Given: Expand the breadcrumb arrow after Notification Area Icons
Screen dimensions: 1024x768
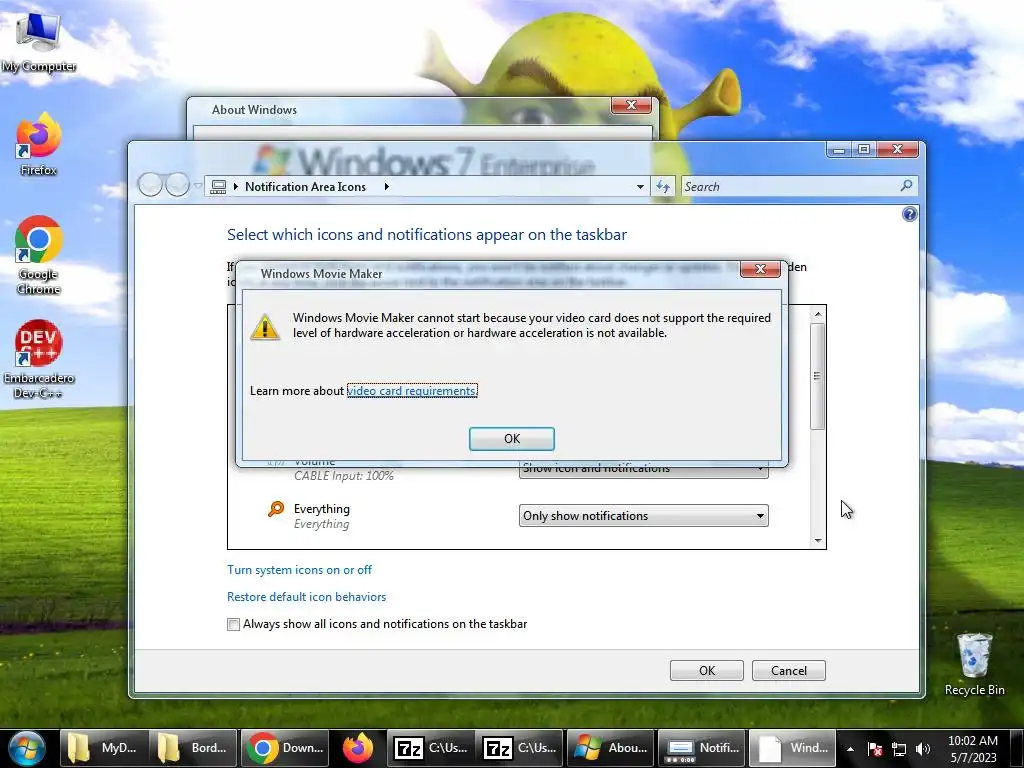Looking at the screenshot, I should tap(387, 187).
